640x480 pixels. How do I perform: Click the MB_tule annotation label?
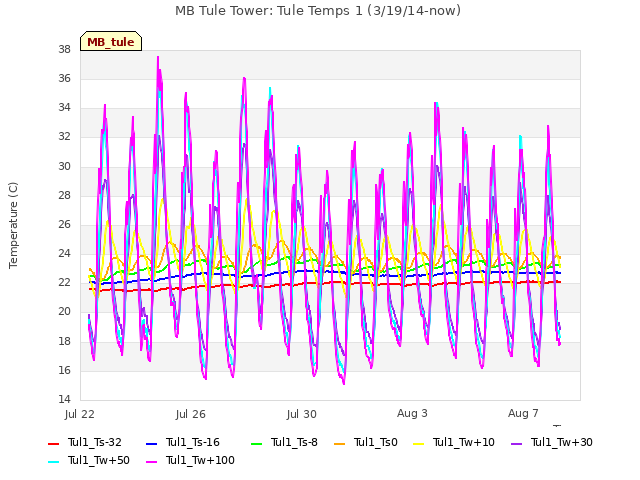pyautogui.click(x=111, y=42)
